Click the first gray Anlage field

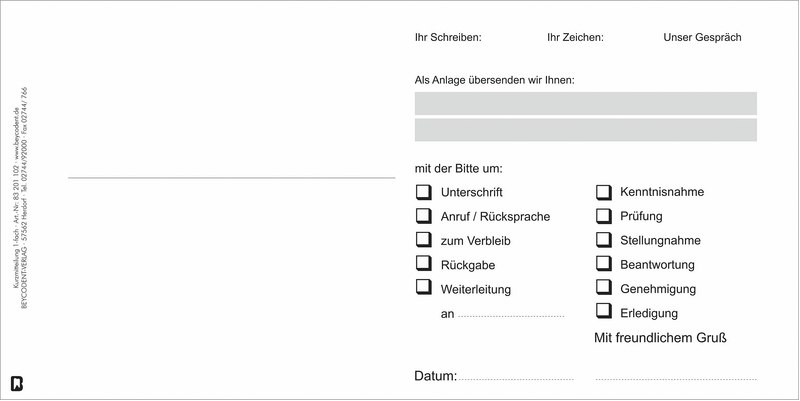click(x=585, y=103)
